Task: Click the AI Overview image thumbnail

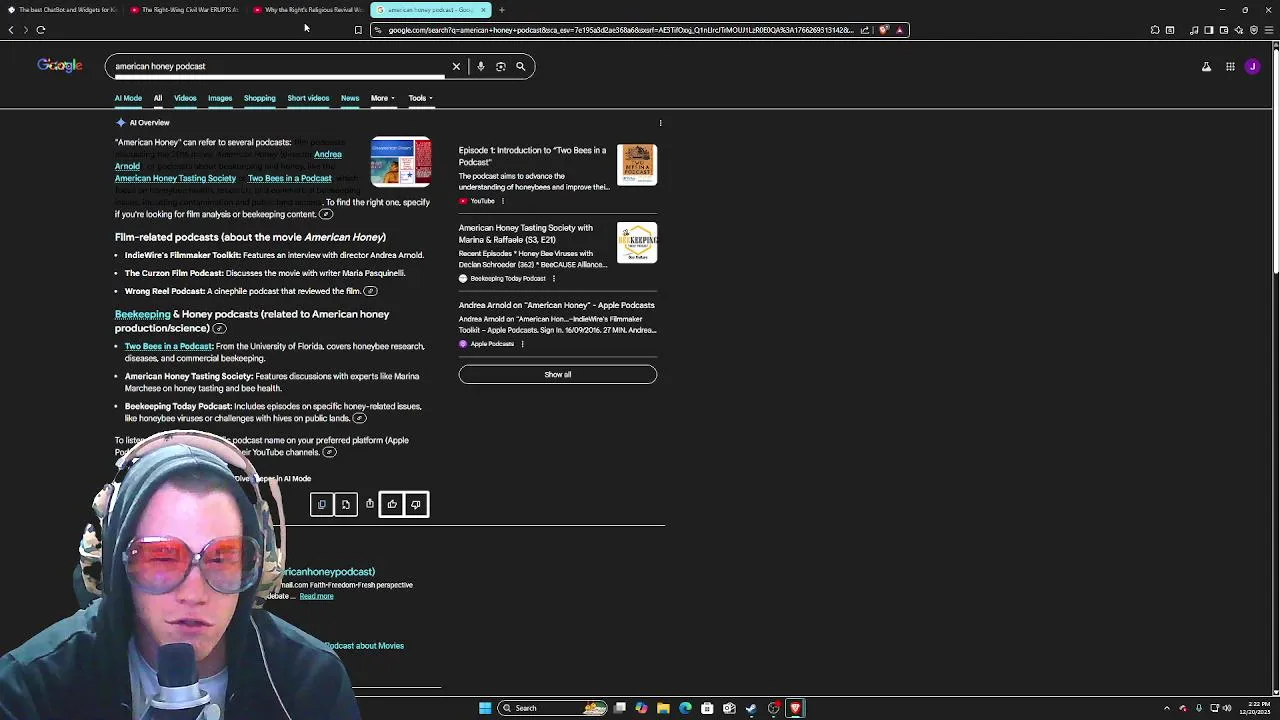Action: [x=401, y=161]
